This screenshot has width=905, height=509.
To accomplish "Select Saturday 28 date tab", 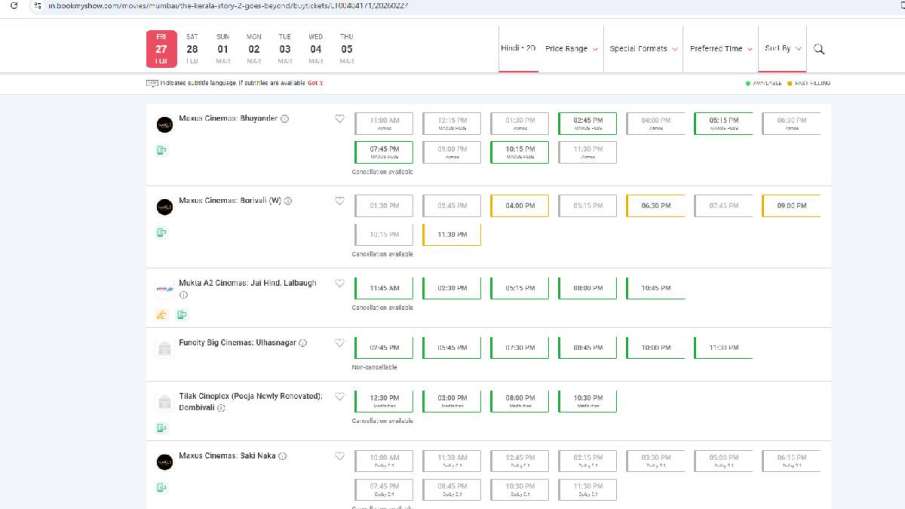I will 192,49.
